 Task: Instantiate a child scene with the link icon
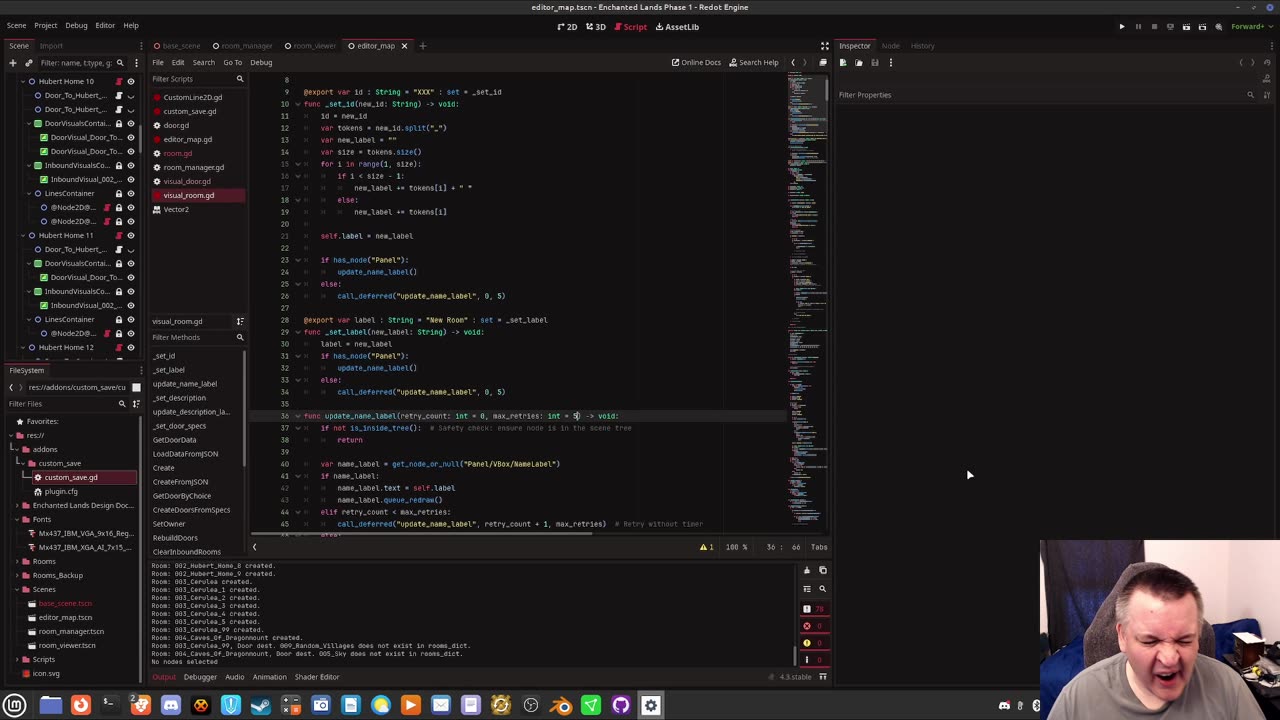click(x=29, y=63)
